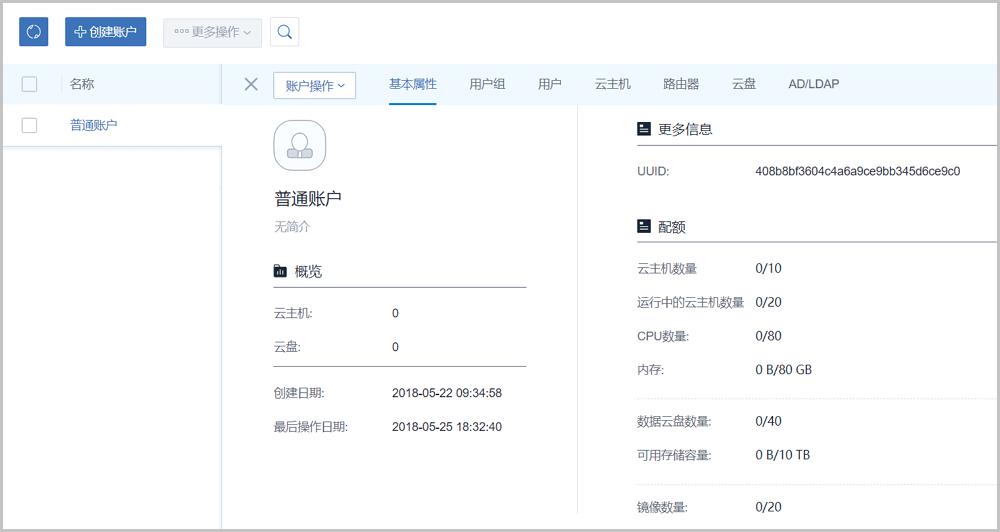Screen dimensions: 1000x532
Task: Switch to the 用户组 tab
Action: 487,84
